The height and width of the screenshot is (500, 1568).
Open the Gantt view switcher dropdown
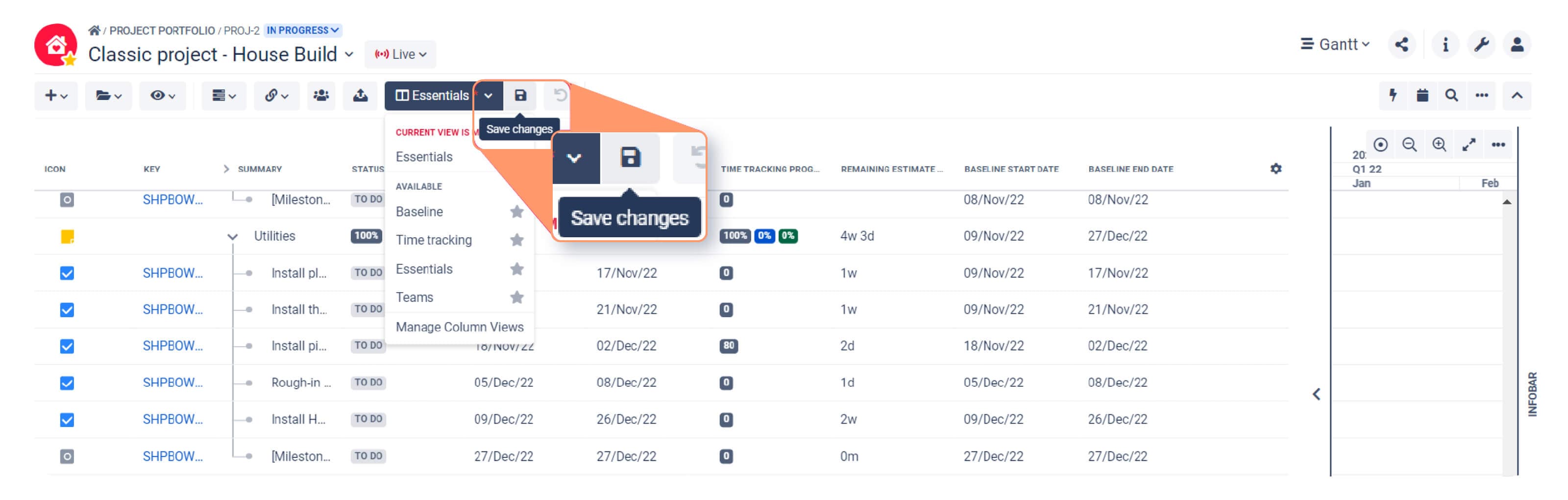1335,45
